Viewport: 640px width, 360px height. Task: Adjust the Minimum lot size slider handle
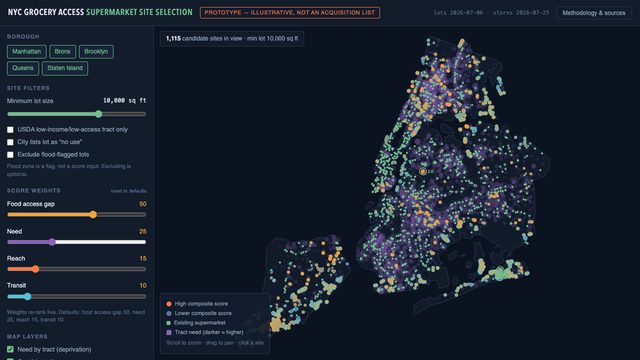pos(99,114)
